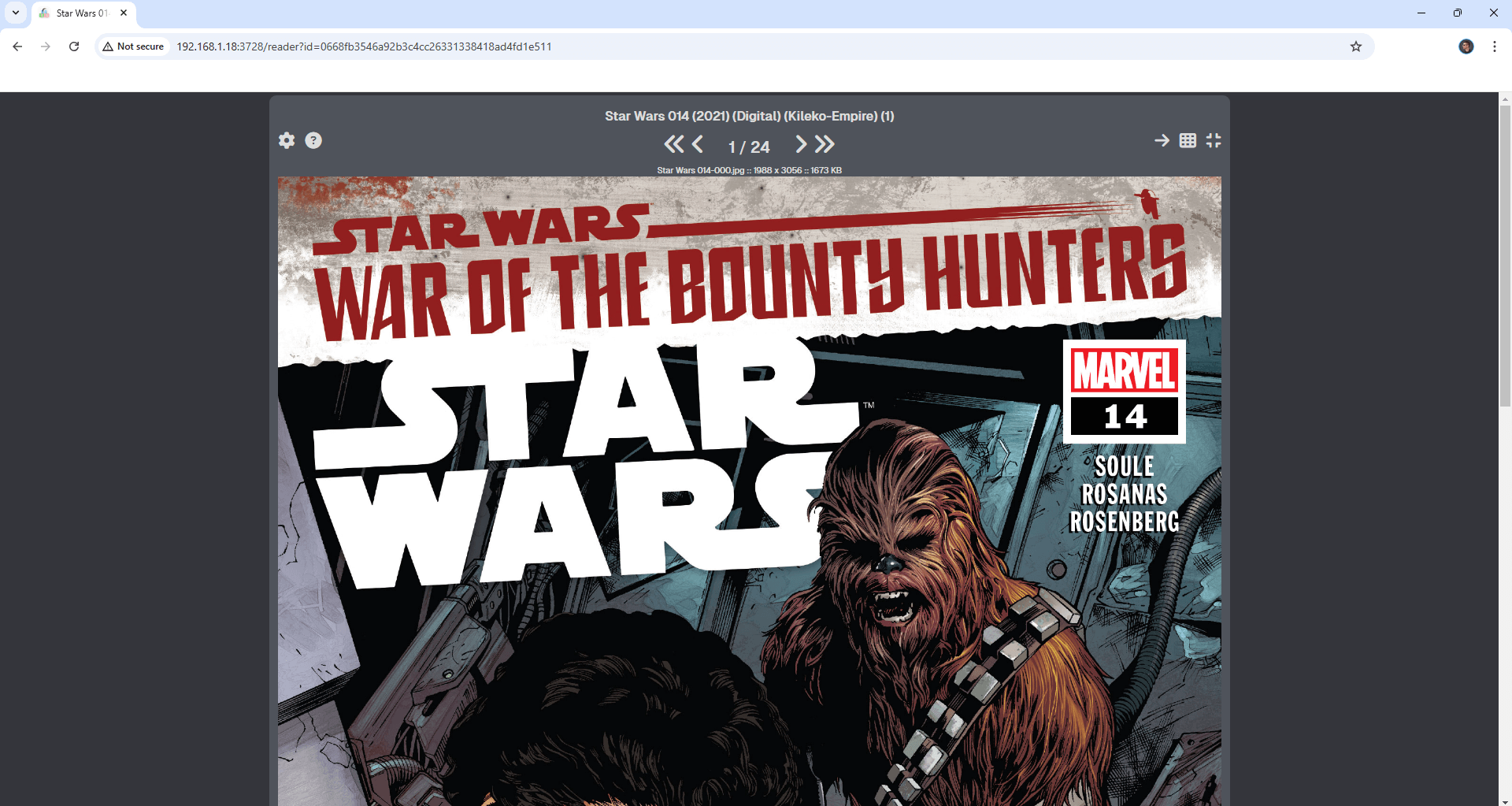Click the scrollbar up arrow

(x=1505, y=98)
